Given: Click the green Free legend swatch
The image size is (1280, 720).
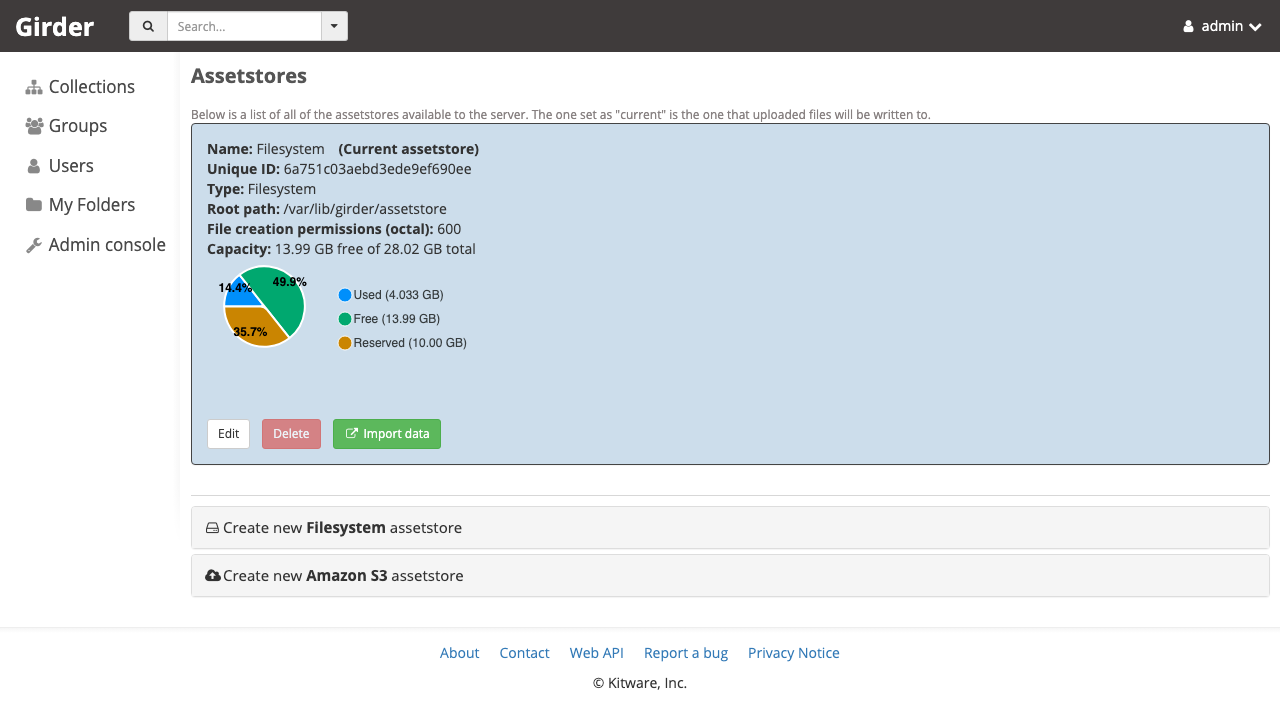Looking at the screenshot, I should tap(345, 319).
